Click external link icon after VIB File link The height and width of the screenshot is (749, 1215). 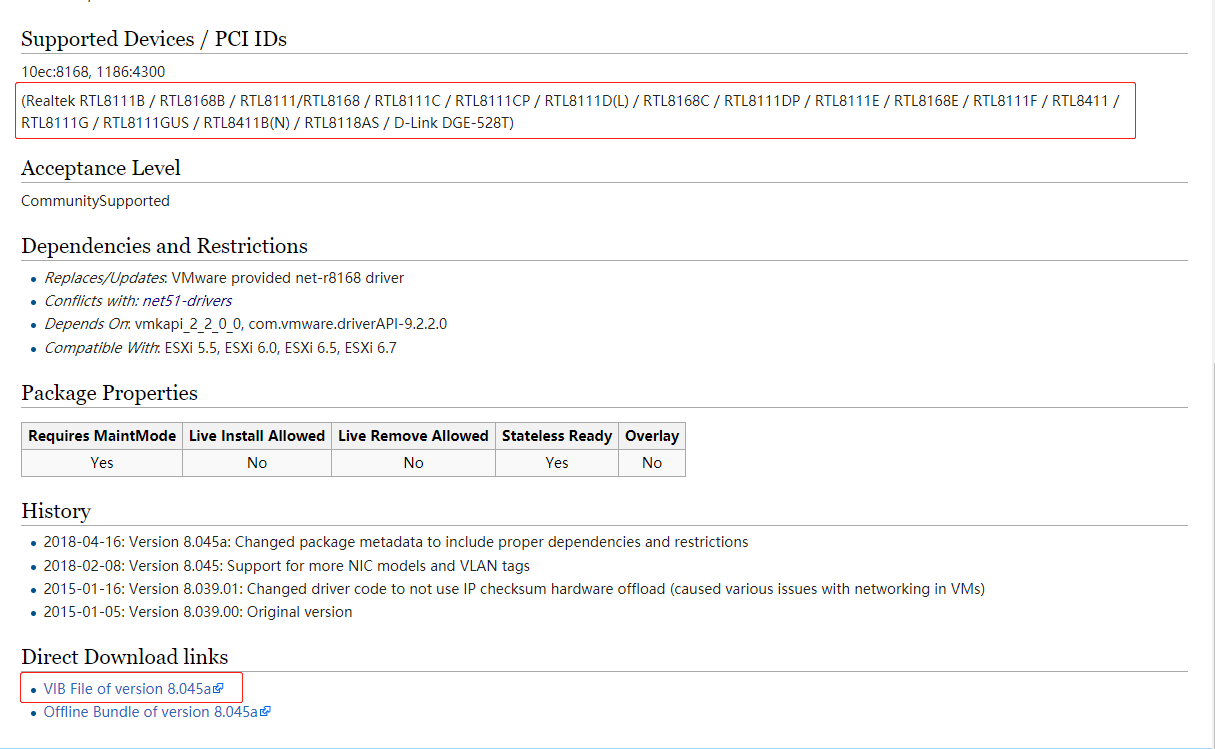(x=218, y=689)
